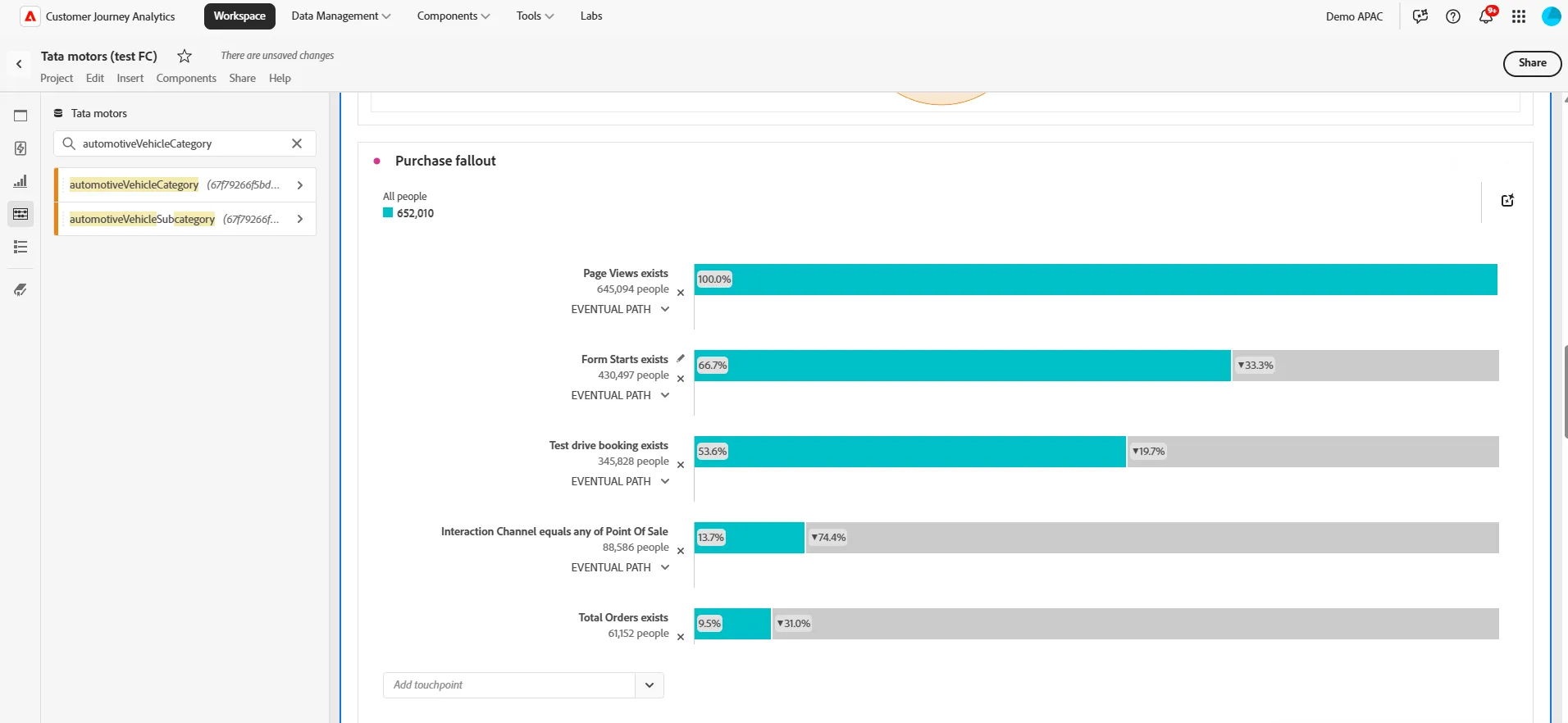Open the help question mark icon
This screenshot has width=1568, height=723.
pos(1453,16)
